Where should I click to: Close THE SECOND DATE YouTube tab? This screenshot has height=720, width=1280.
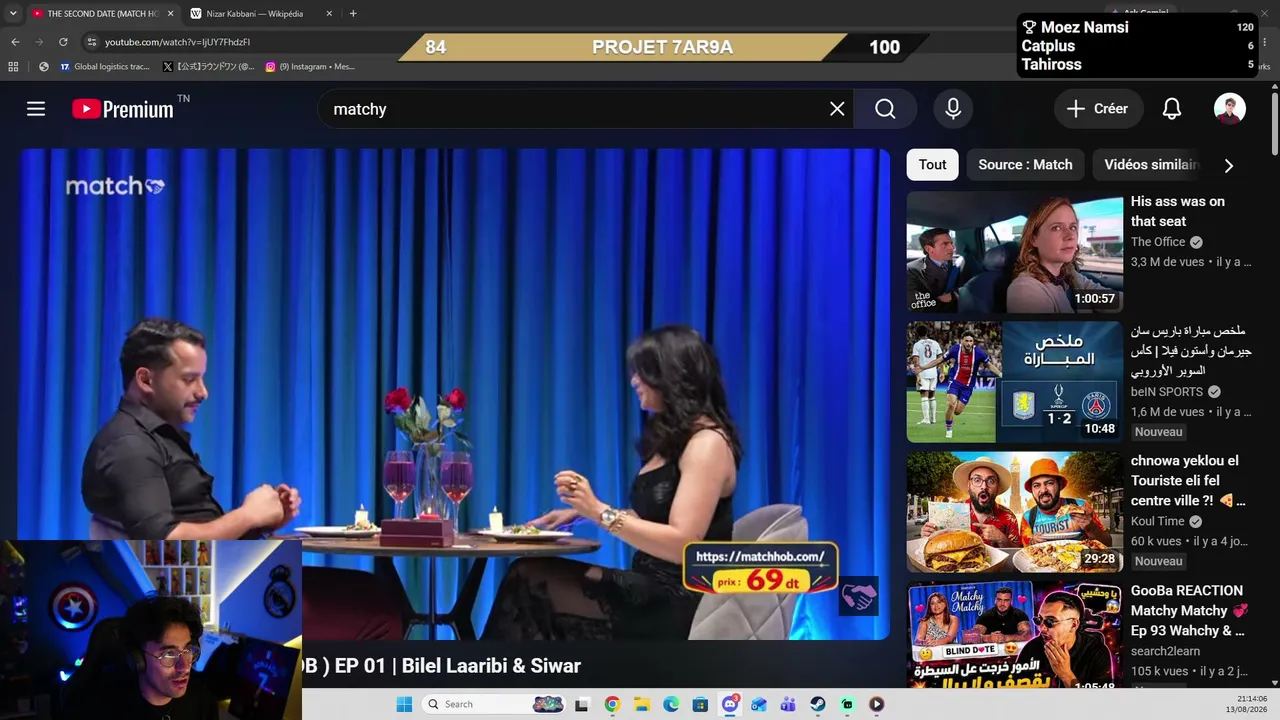pyautogui.click(x=170, y=14)
